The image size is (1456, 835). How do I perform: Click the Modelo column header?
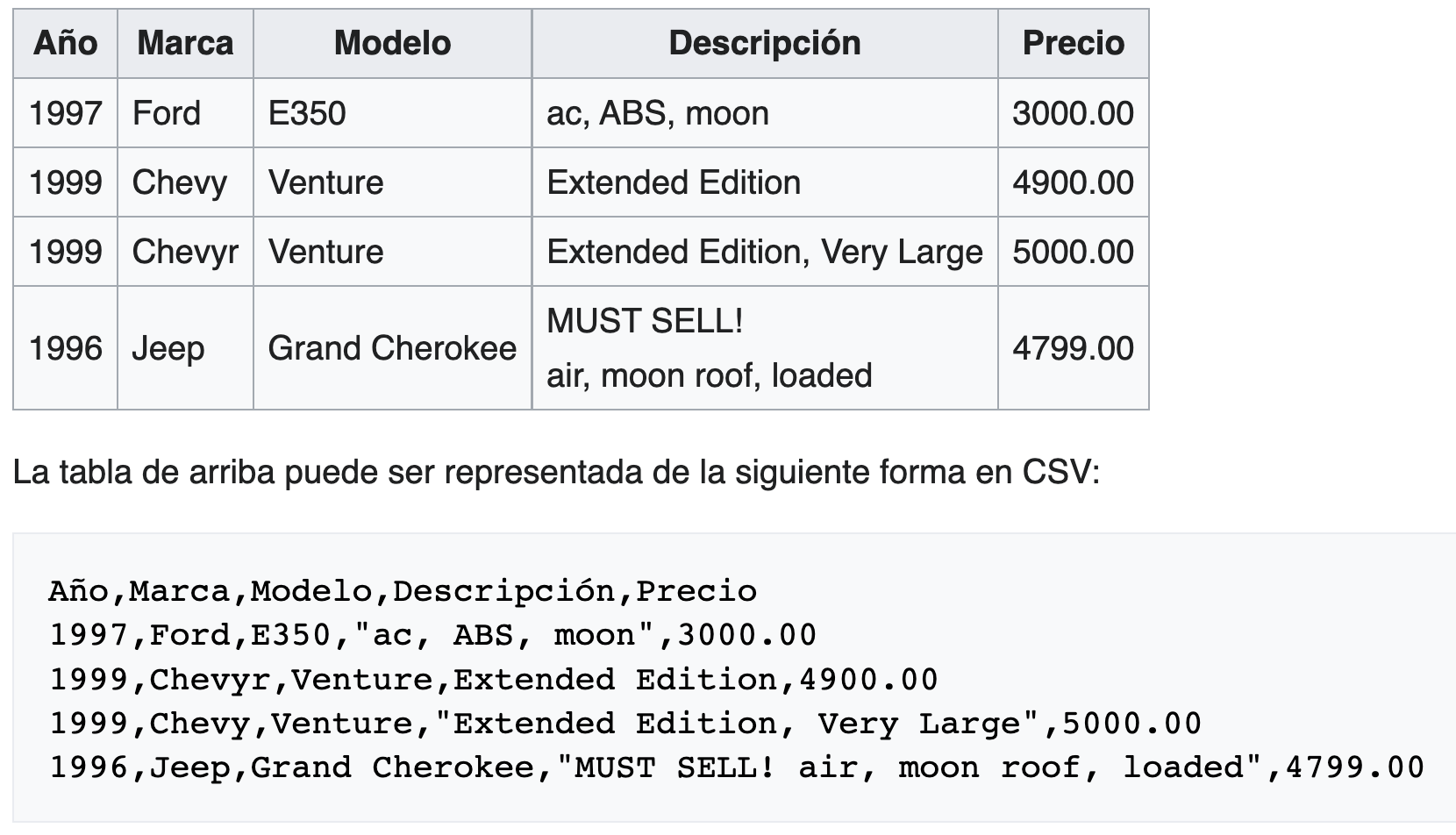(393, 43)
